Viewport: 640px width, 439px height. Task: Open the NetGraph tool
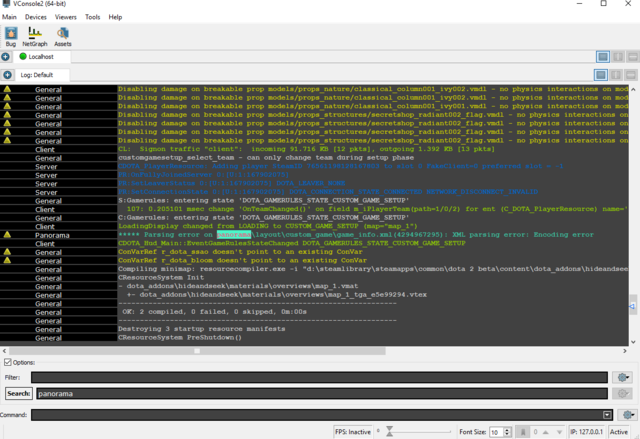35,35
